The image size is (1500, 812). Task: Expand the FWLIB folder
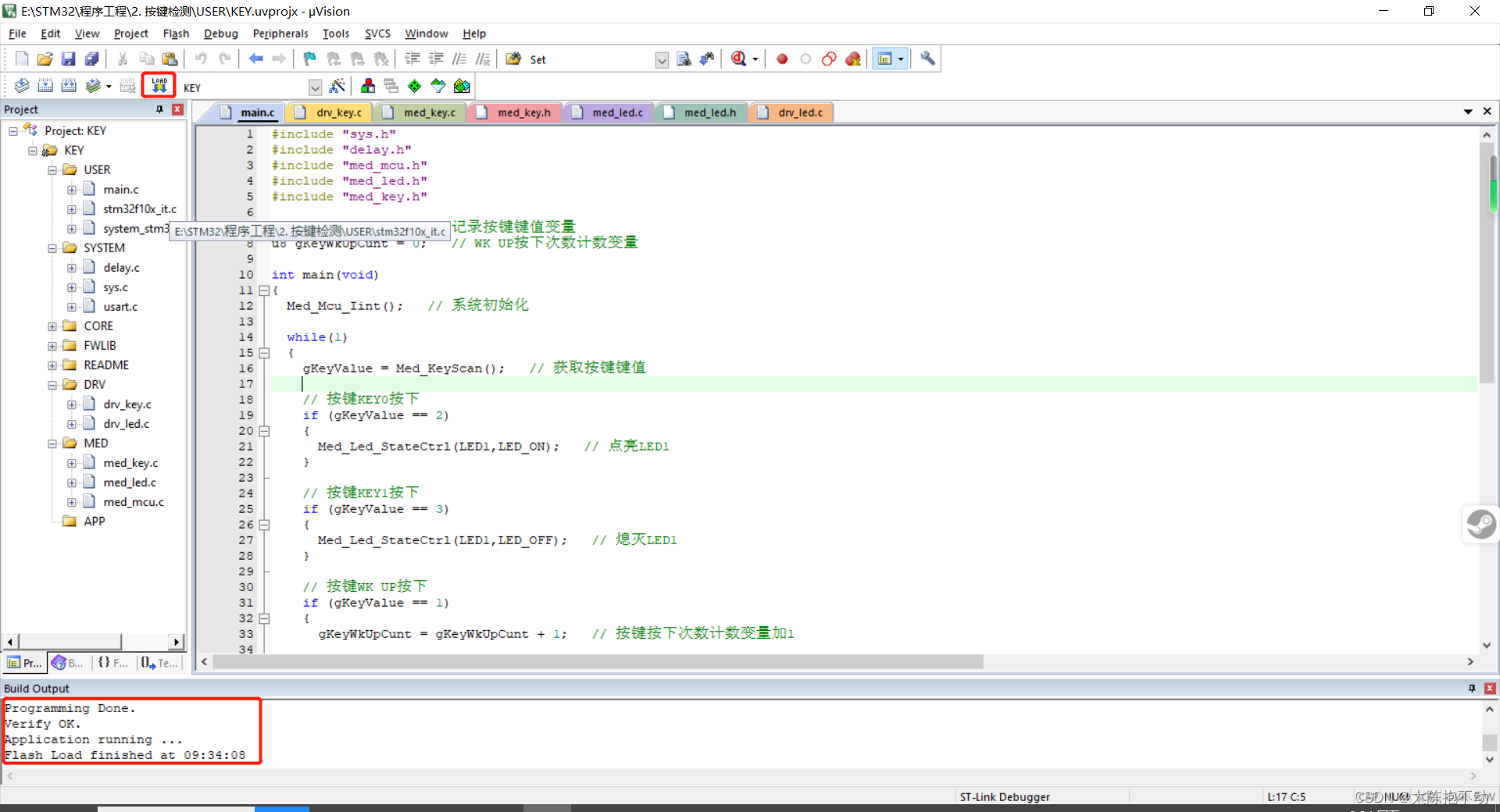click(52, 346)
